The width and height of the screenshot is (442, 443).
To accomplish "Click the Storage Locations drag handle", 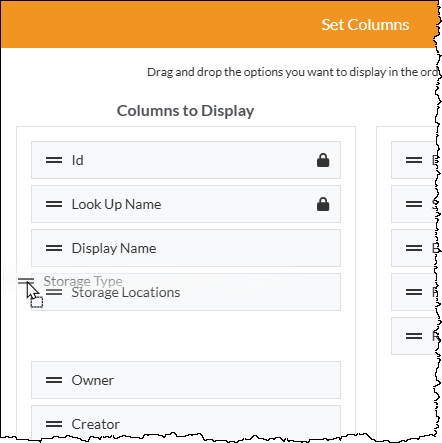I will (54, 292).
